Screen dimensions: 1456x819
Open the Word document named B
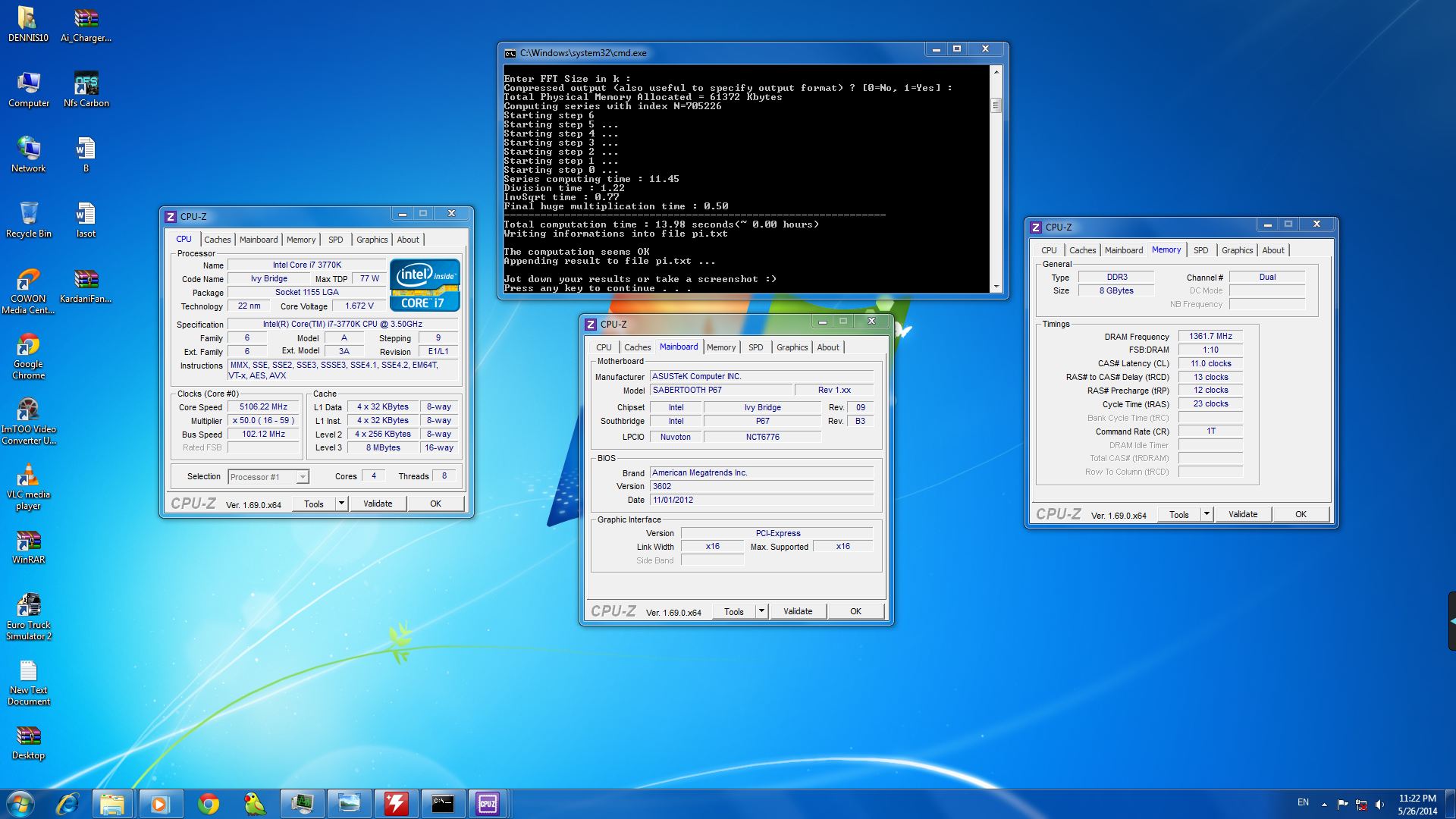pyautogui.click(x=86, y=155)
